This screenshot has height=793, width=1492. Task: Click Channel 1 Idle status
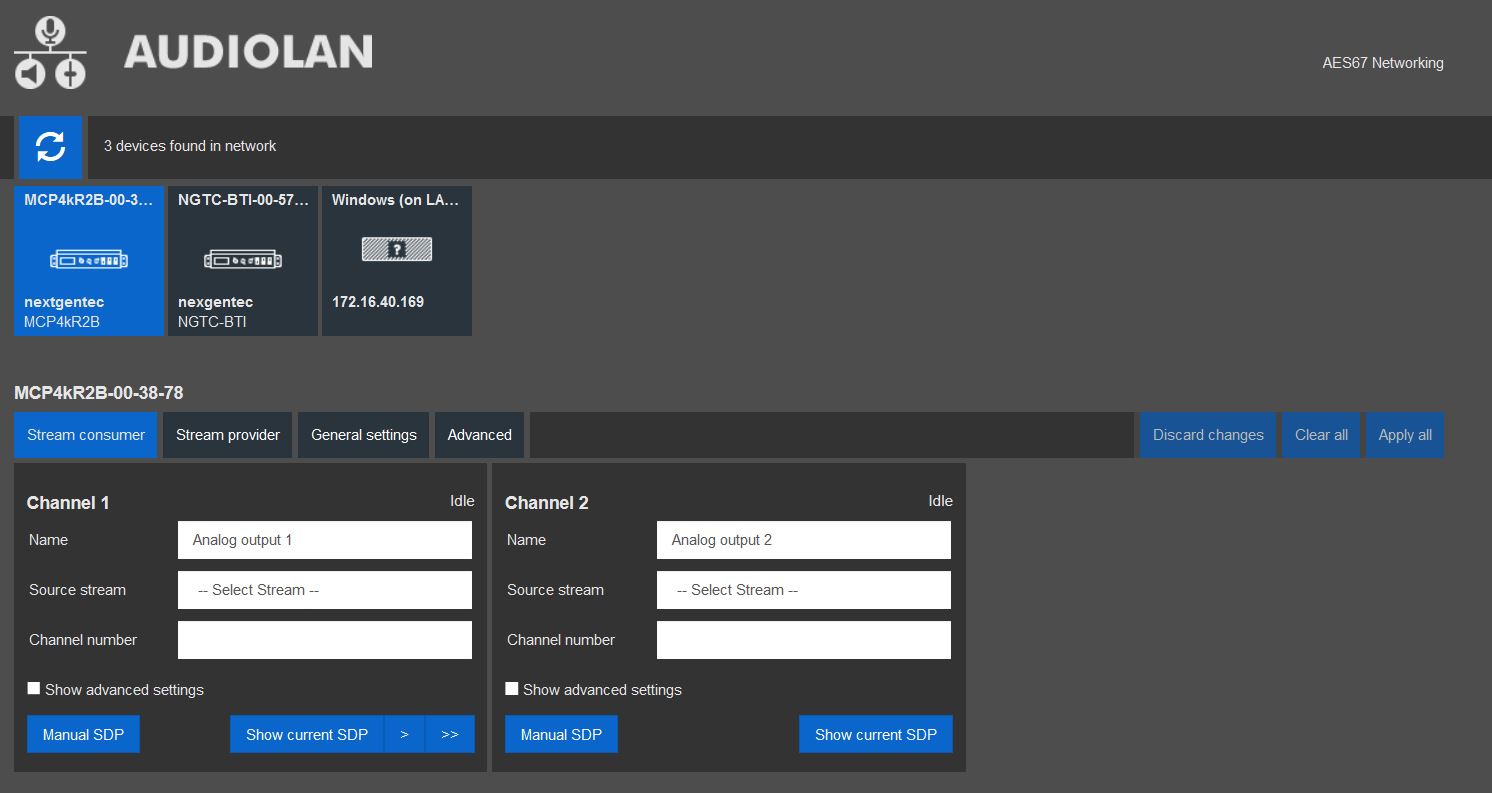462,501
